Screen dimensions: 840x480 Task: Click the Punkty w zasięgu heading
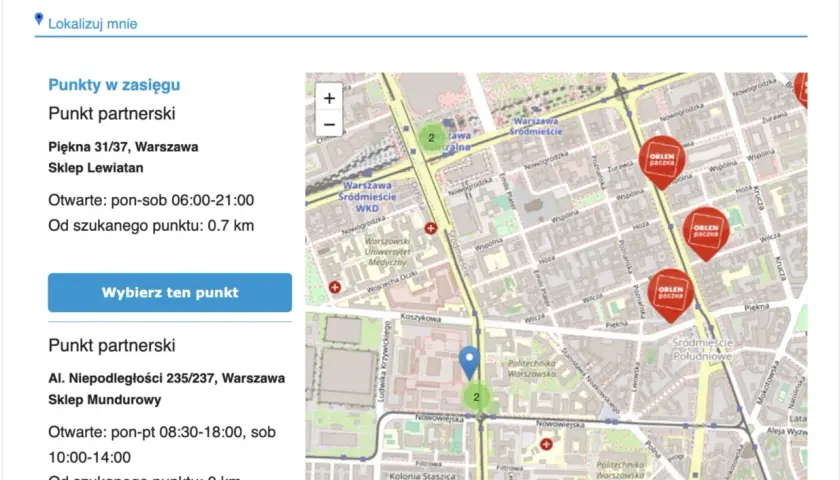click(x=114, y=85)
